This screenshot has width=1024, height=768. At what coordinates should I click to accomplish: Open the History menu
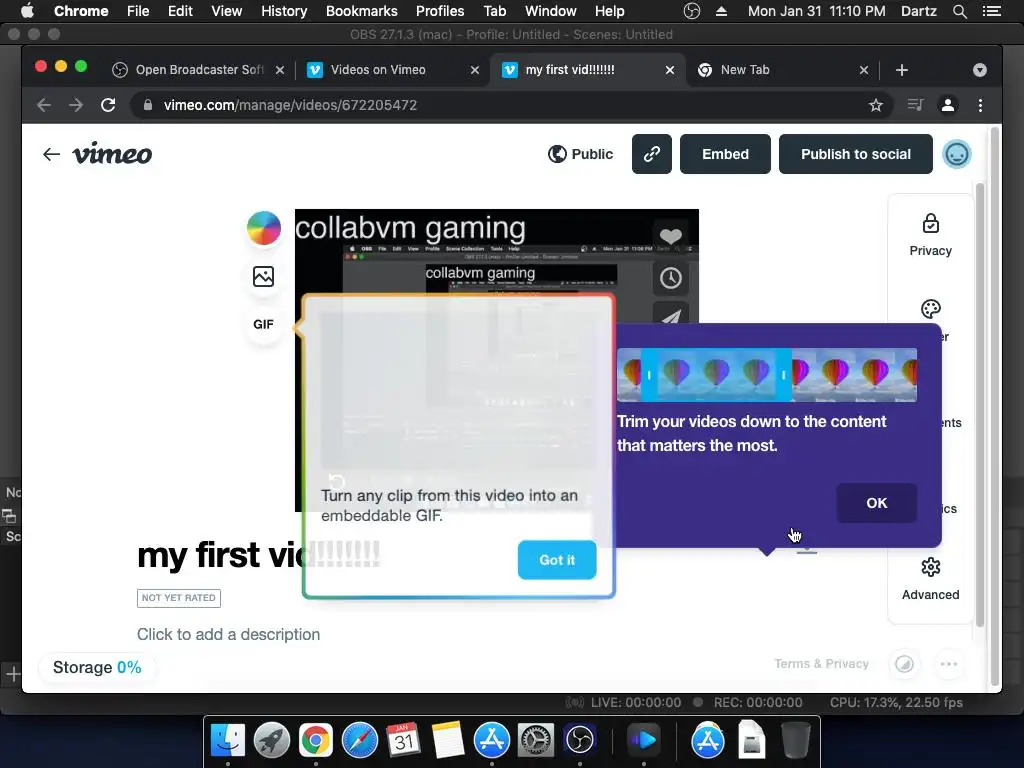click(x=283, y=11)
